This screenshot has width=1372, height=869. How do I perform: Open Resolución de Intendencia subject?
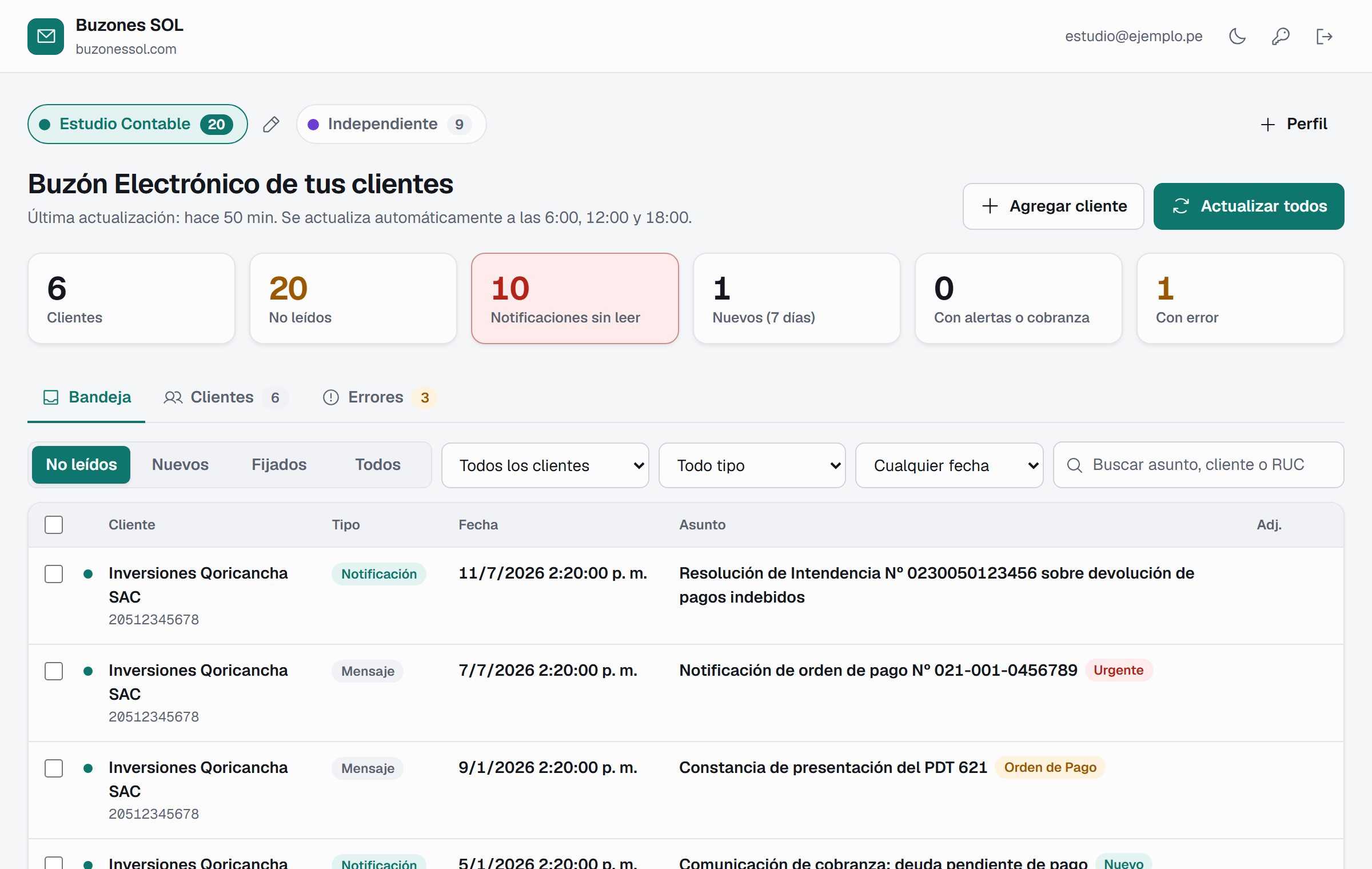pyautogui.click(x=936, y=585)
